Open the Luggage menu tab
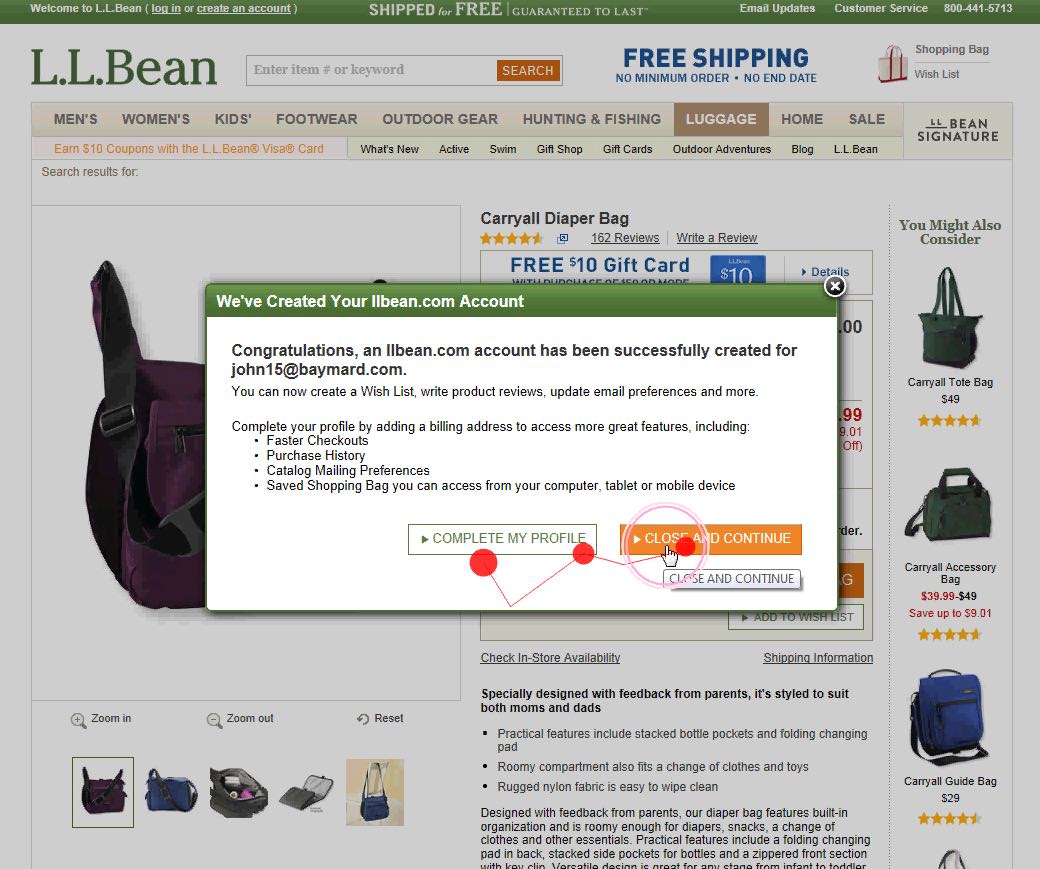Image resolution: width=1040 pixels, height=869 pixels. 721,119
